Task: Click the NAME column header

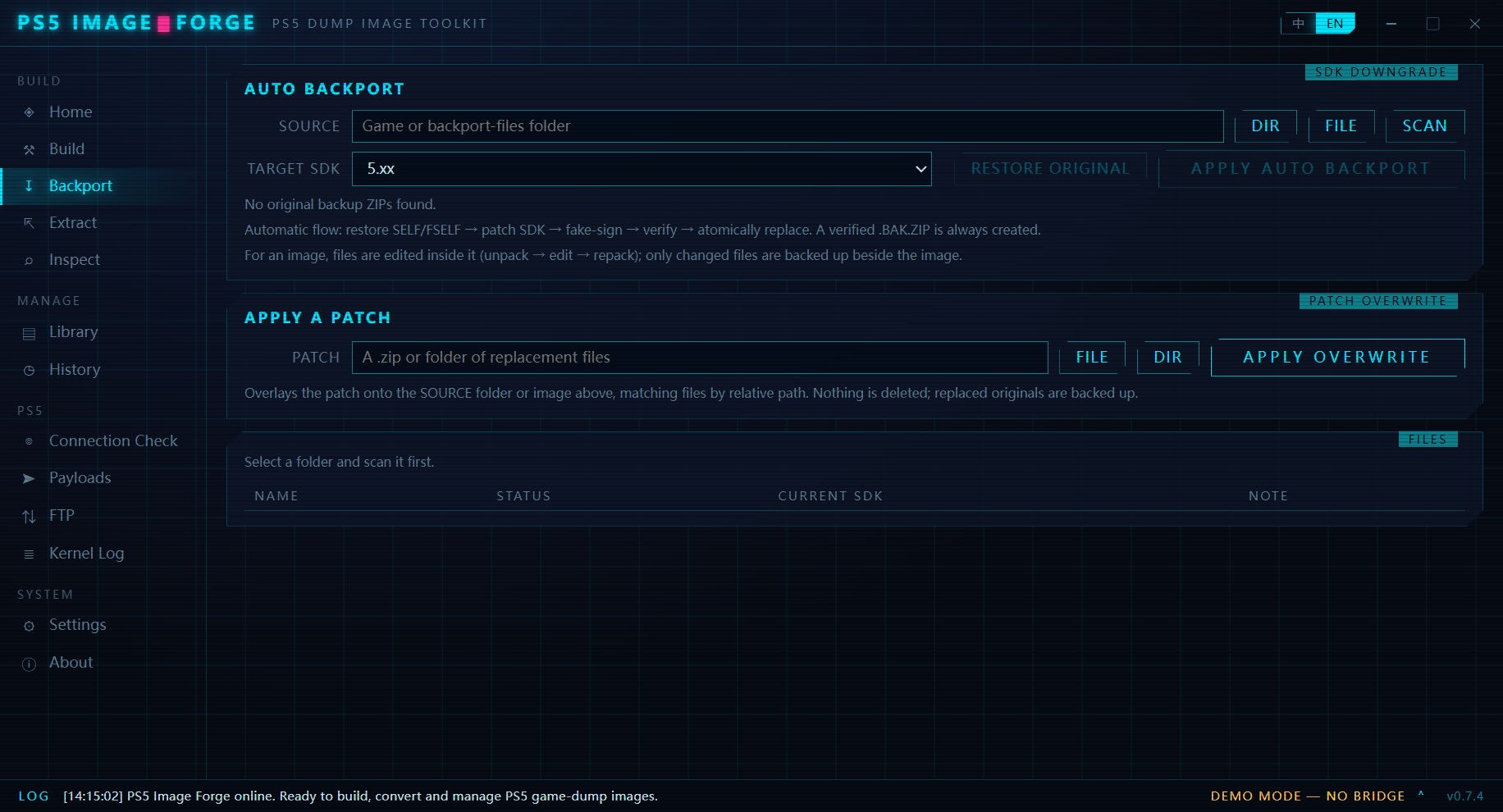Action: point(276,496)
